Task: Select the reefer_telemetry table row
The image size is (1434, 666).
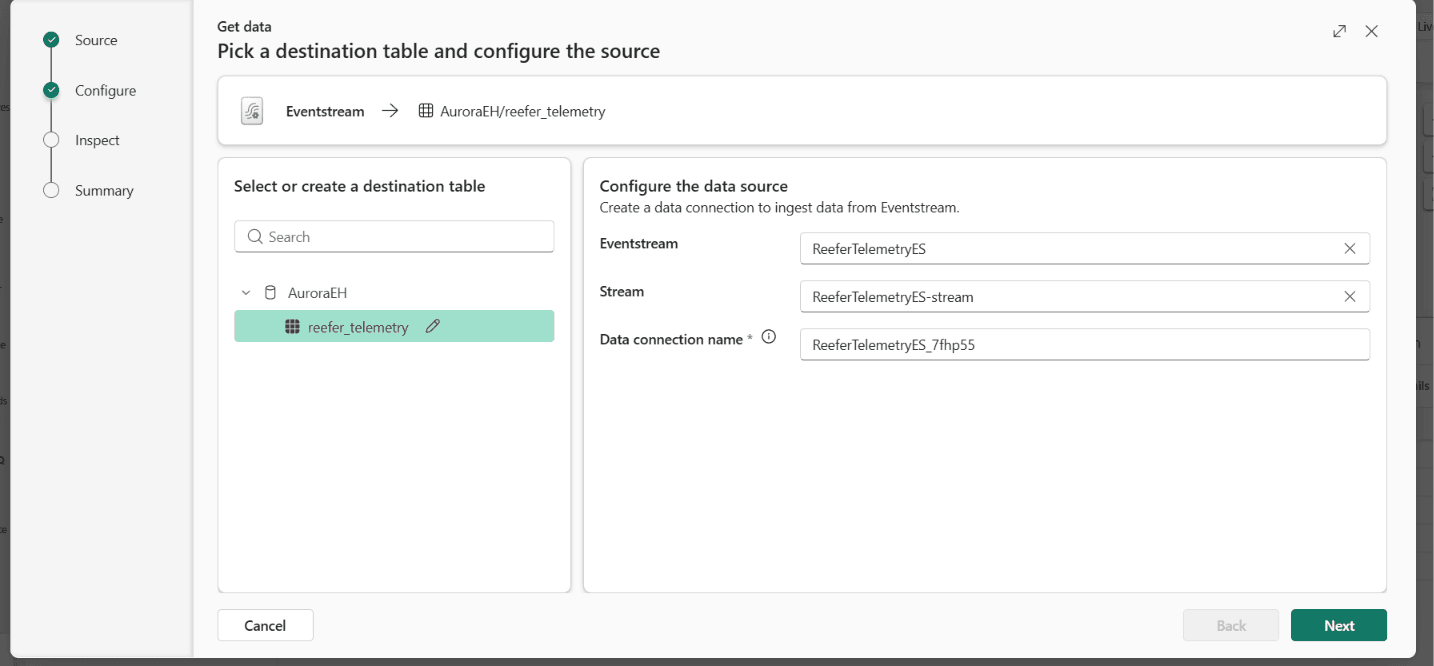Action: tap(394, 326)
